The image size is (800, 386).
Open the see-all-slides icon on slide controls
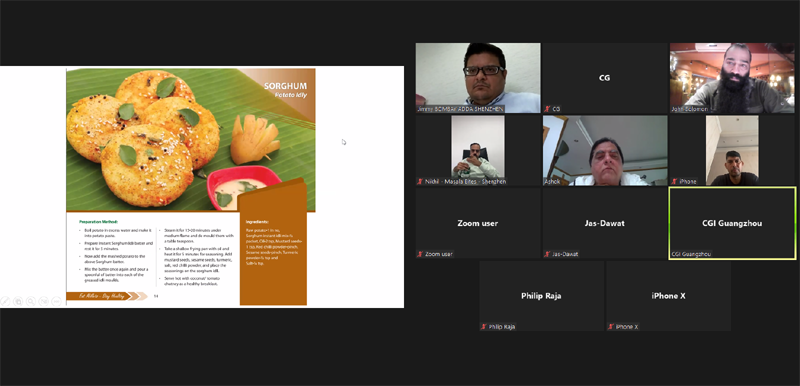pyautogui.click(x=18, y=301)
